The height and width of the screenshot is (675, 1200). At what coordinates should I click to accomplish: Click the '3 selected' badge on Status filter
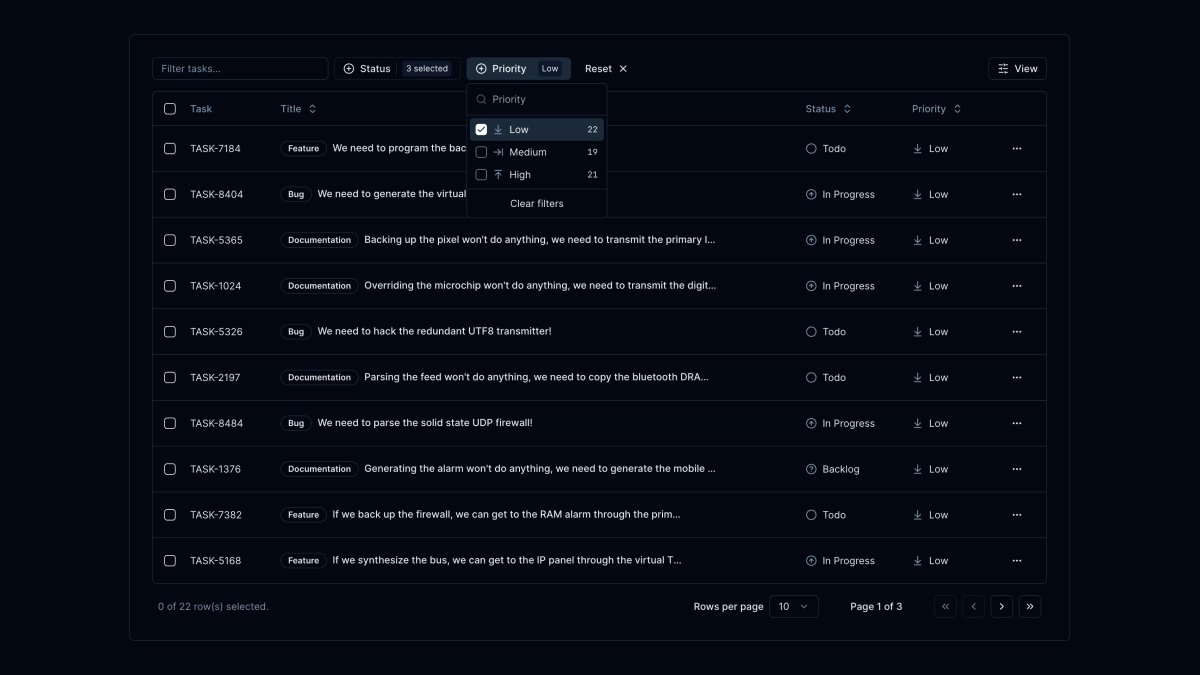point(427,69)
